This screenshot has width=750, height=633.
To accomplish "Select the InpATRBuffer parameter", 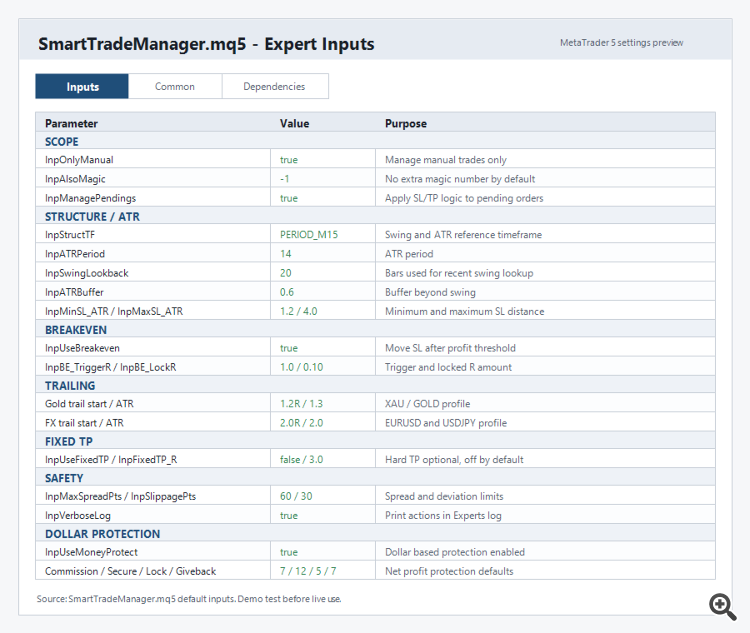I will [74, 292].
